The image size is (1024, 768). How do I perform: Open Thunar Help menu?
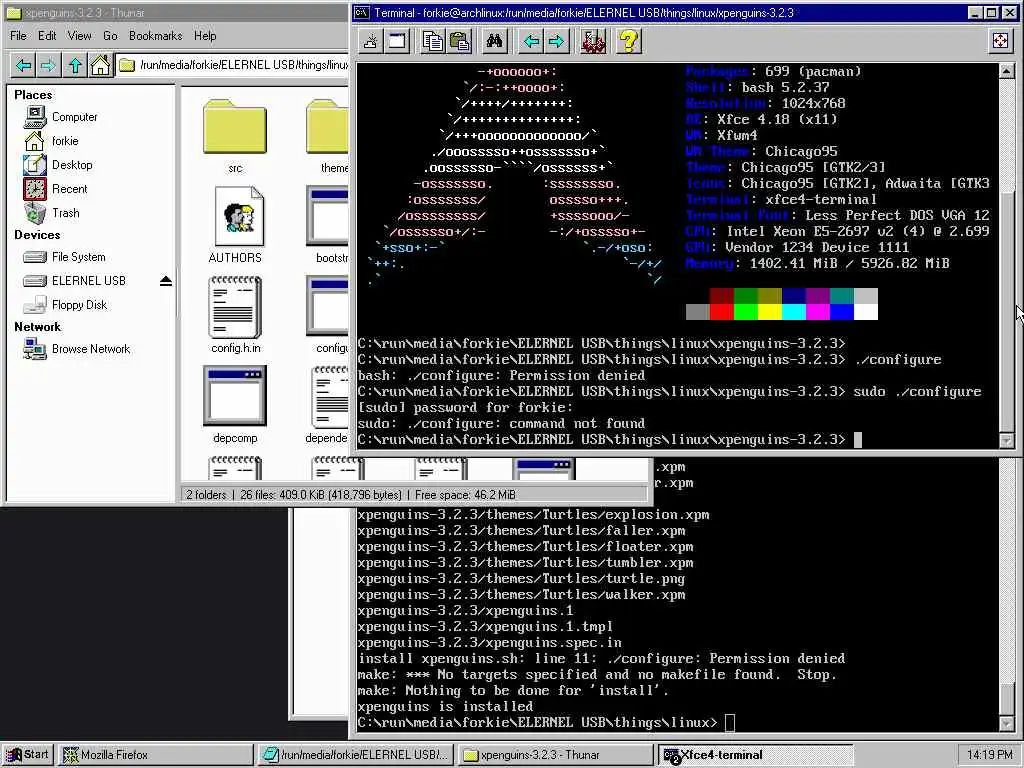point(205,36)
